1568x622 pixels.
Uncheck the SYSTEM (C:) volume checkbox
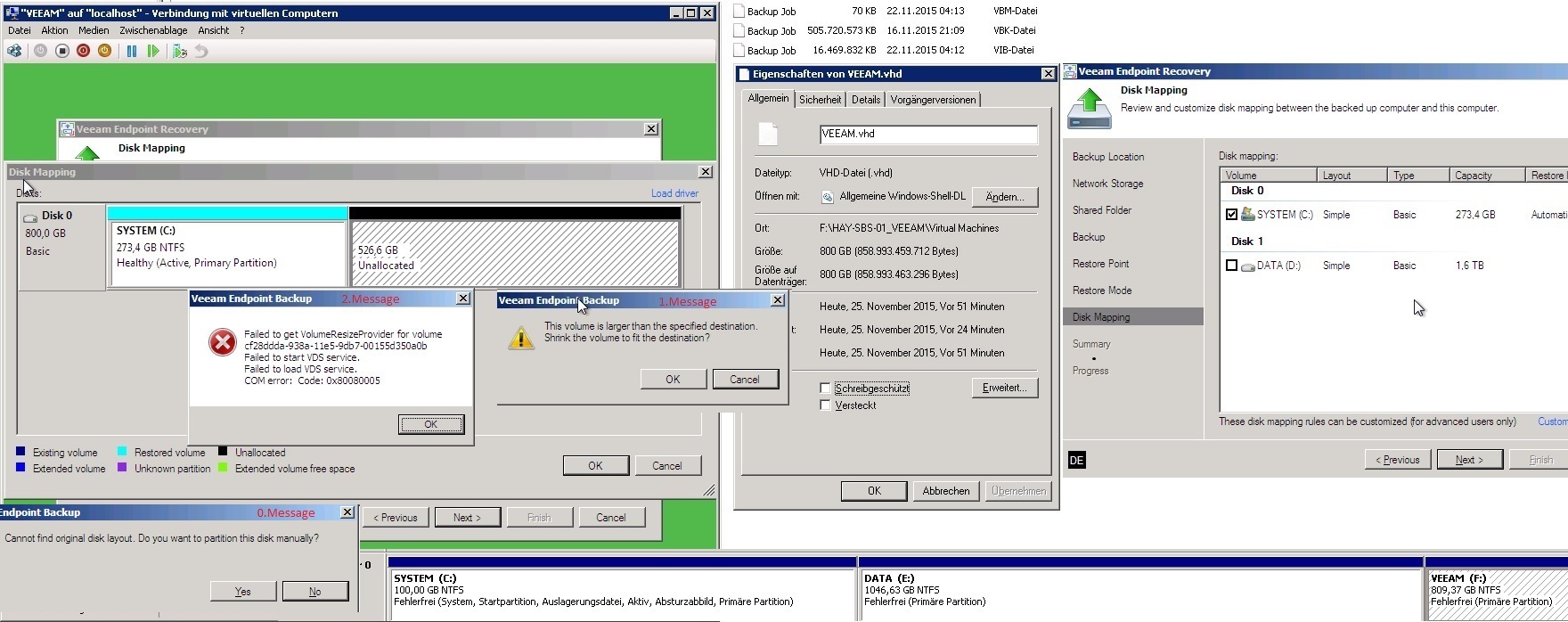click(1231, 214)
